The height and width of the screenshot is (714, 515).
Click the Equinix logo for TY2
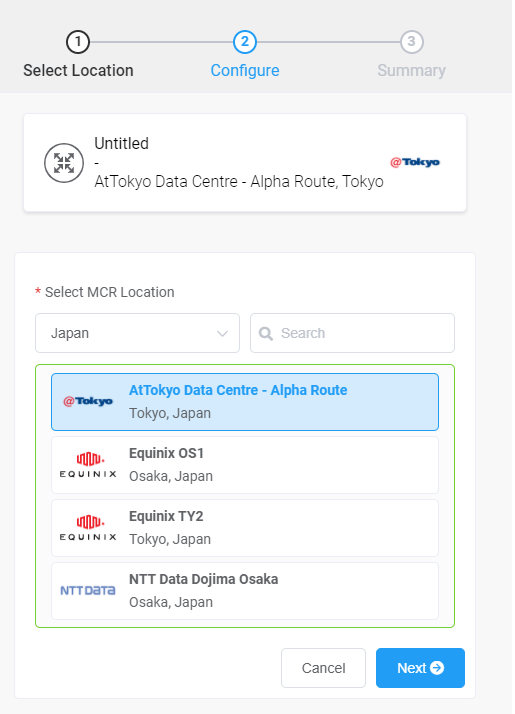pyautogui.click(x=88, y=528)
